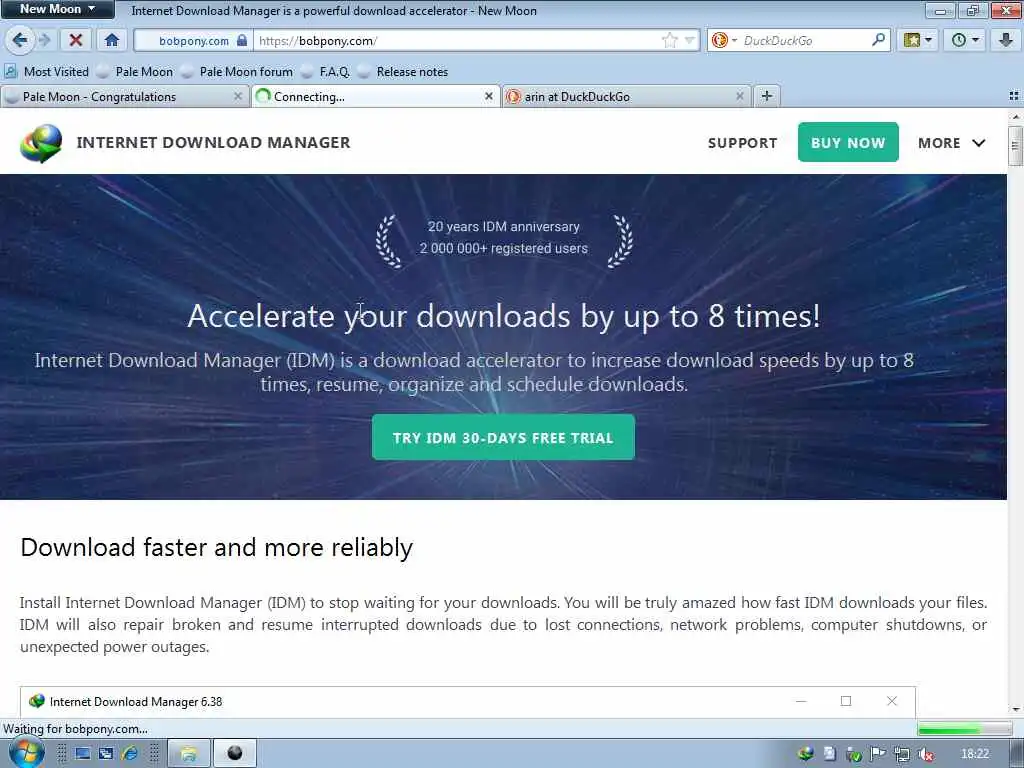Image resolution: width=1024 pixels, height=768 pixels.
Task: Open a new tab with plus button
Action: click(x=767, y=96)
